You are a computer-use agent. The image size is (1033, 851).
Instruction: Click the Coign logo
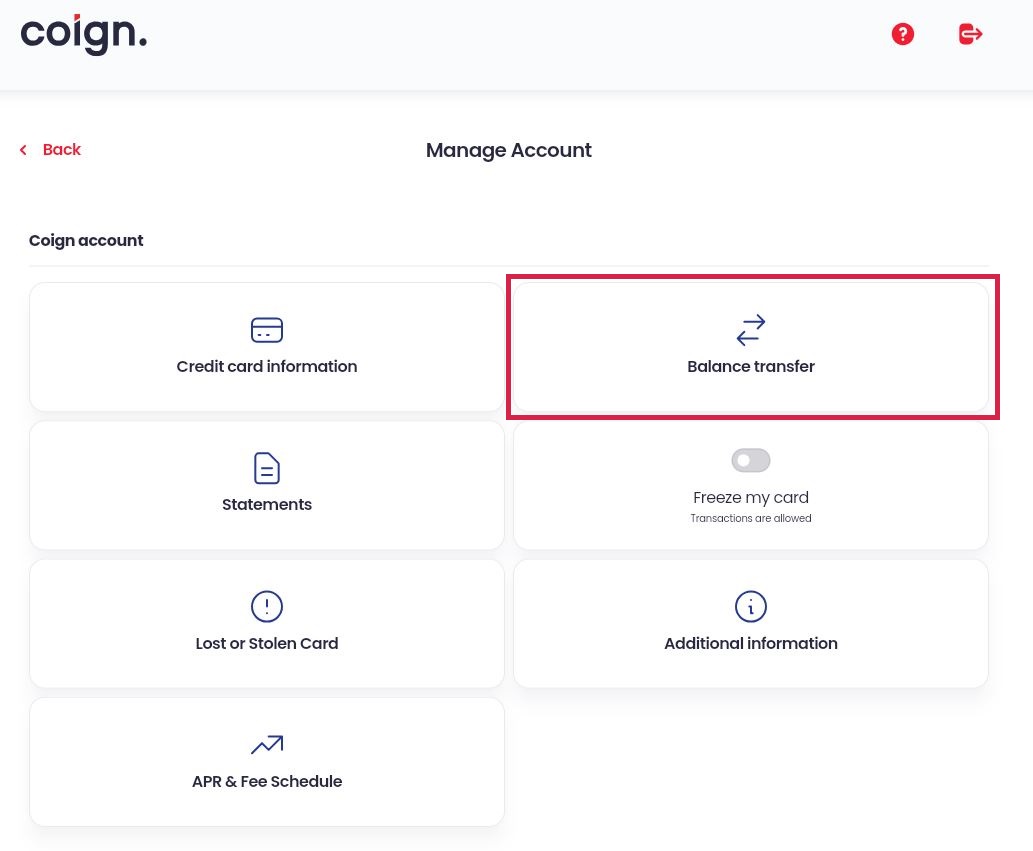tap(83, 34)
